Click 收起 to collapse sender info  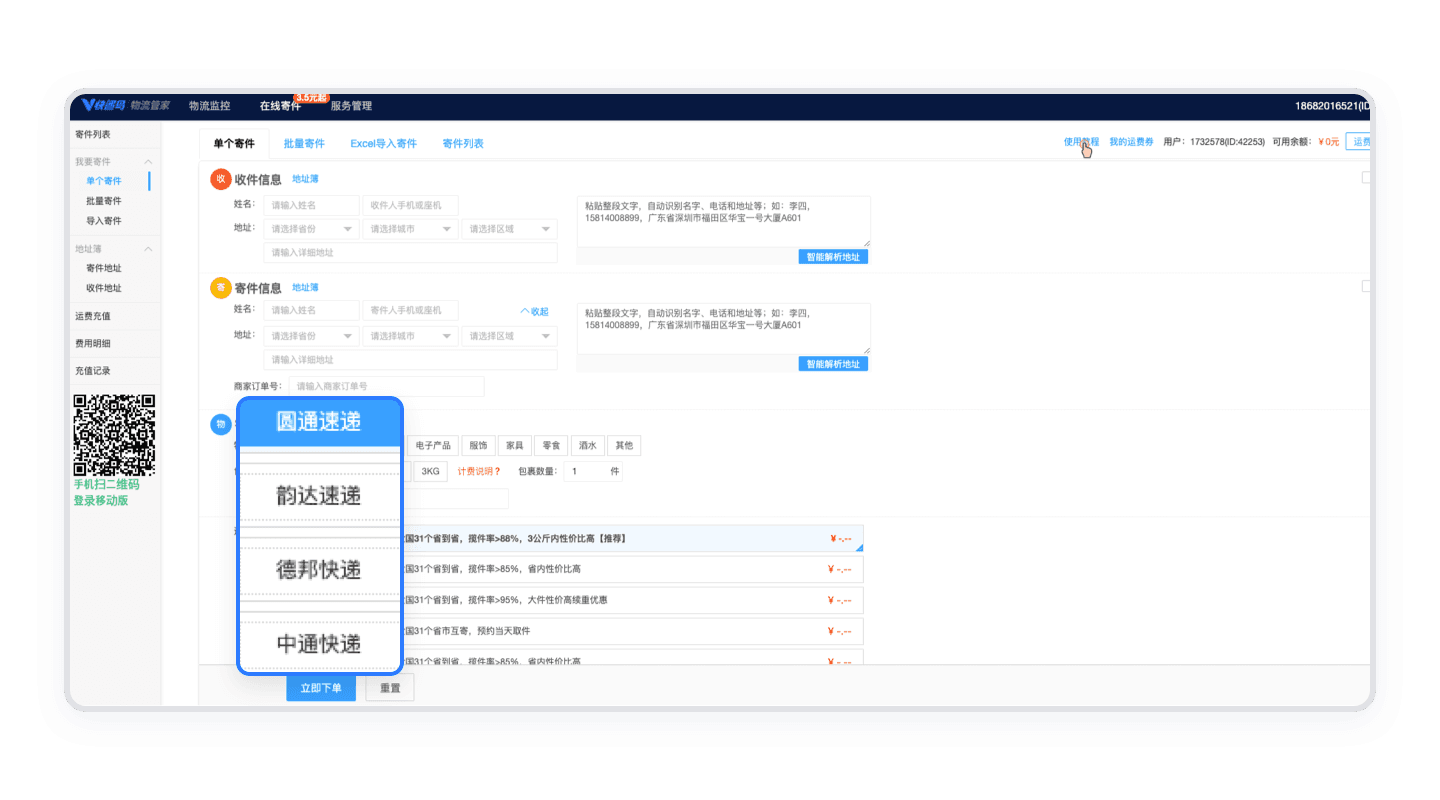pos(534,311)
